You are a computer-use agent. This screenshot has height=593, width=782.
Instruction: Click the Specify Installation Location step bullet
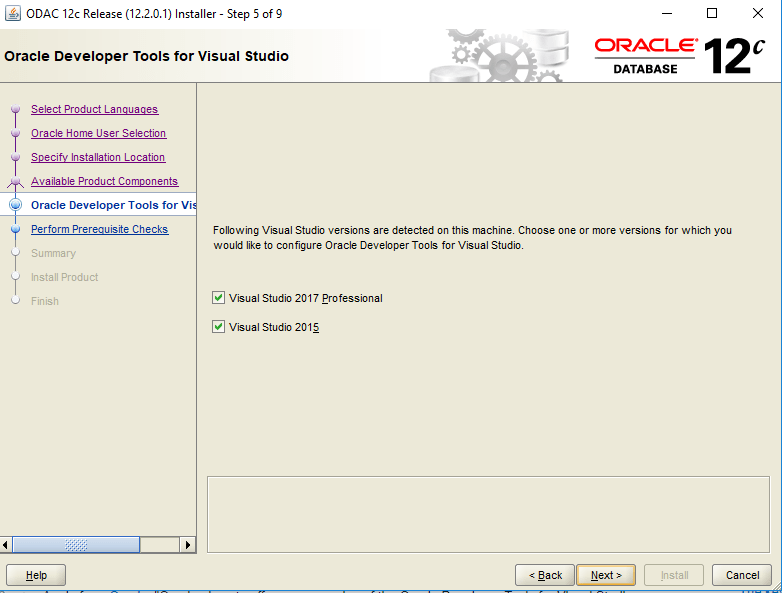click(x=15, y=157)
